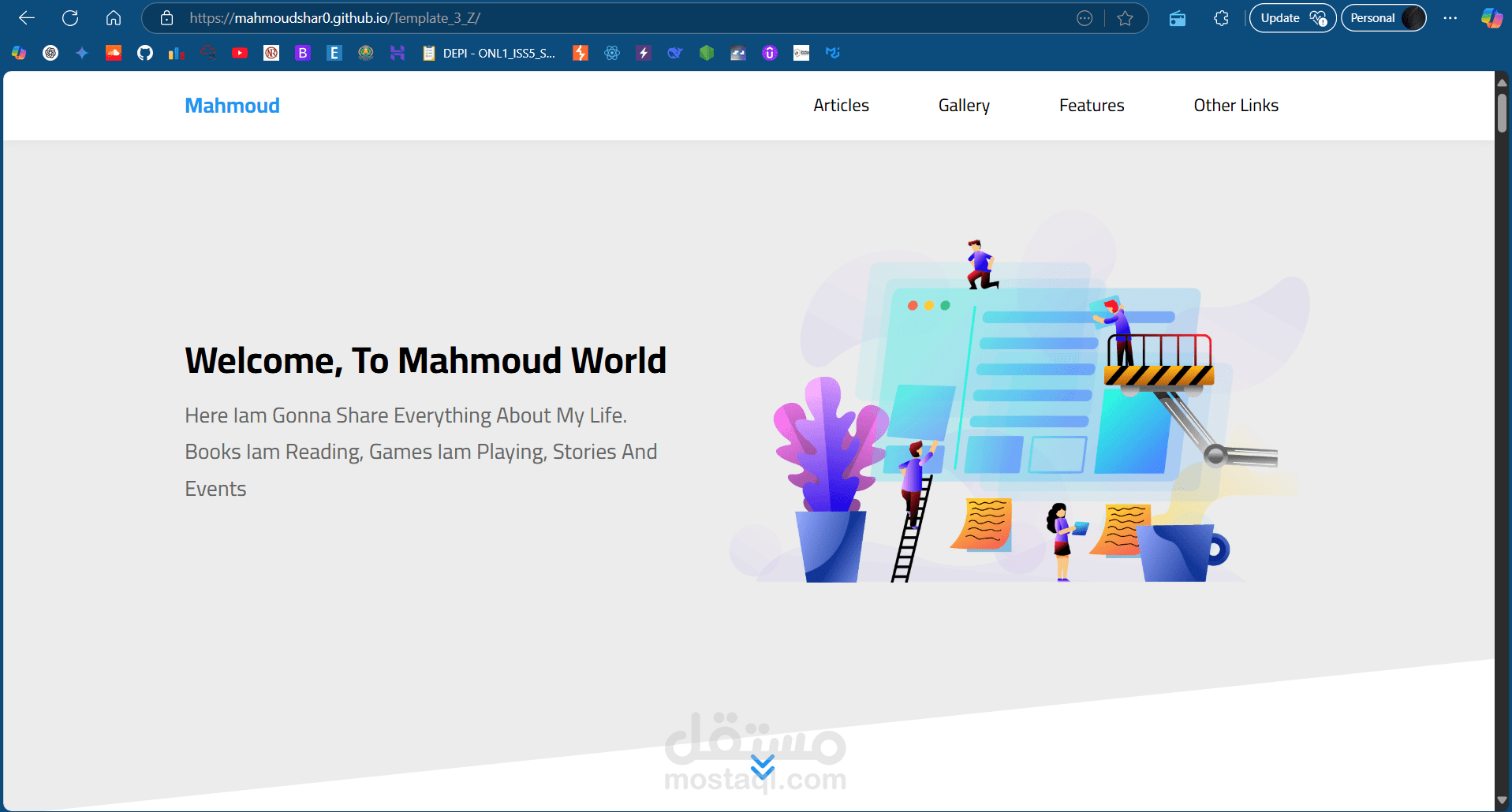Open the React atom bookmark
Screen dimensions: 1512x812
tap(612, 53)
